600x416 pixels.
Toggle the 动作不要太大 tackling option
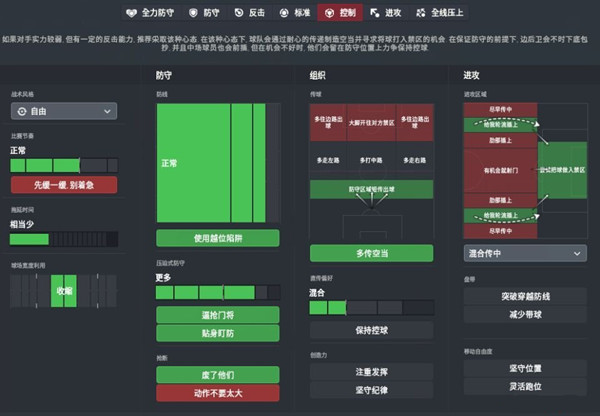coord(218,393)
